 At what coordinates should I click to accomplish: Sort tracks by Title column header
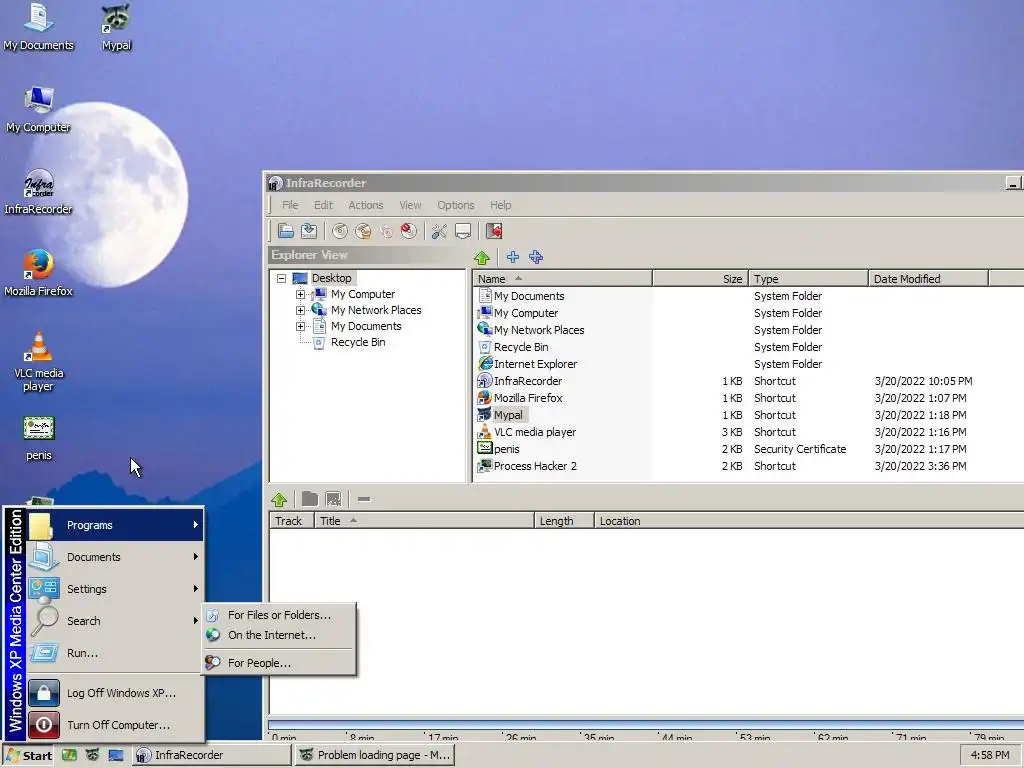pyautogui.click(x=424, y=521)
